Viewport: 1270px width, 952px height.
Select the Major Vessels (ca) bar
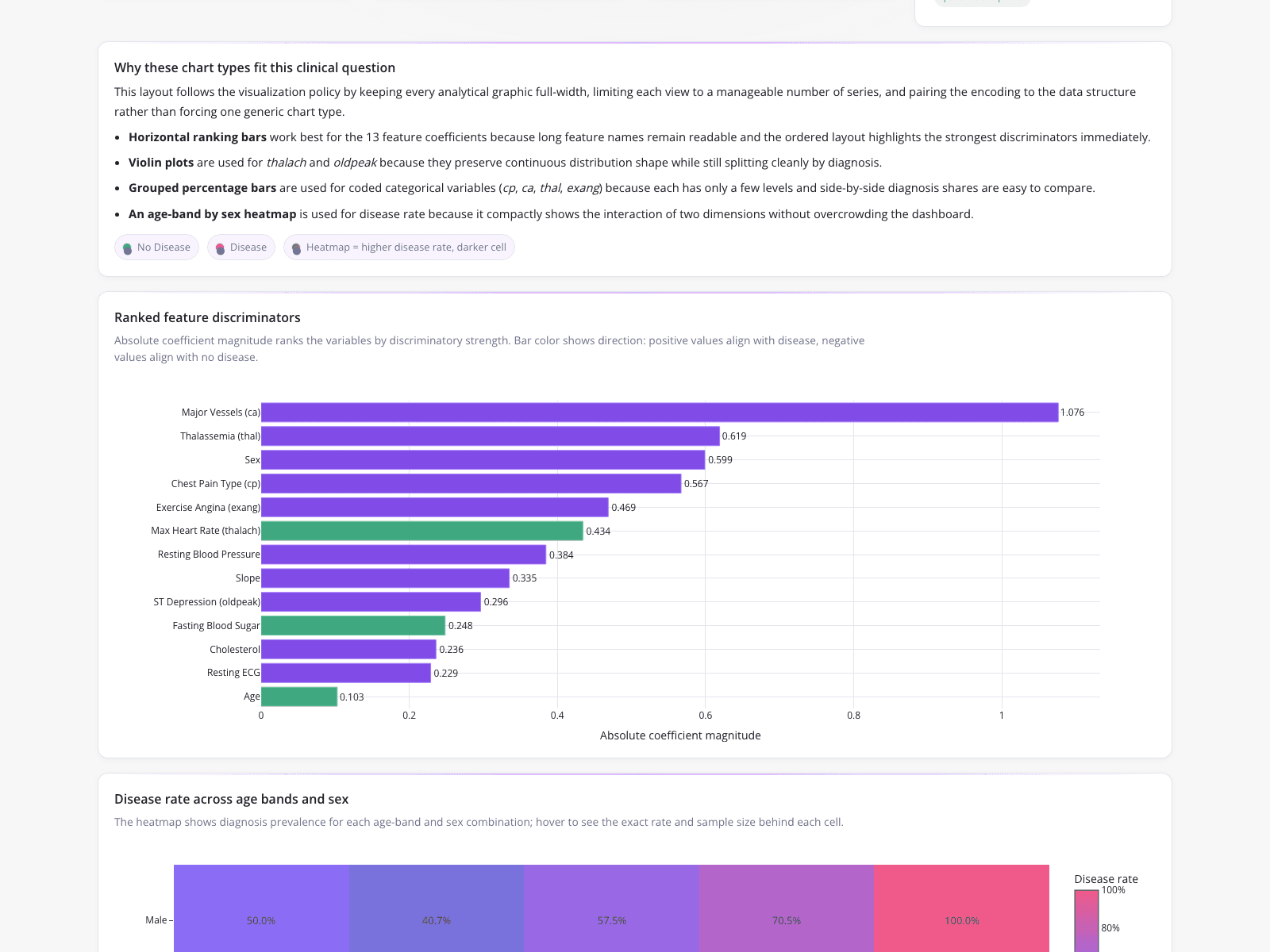(x=660, y=413)
